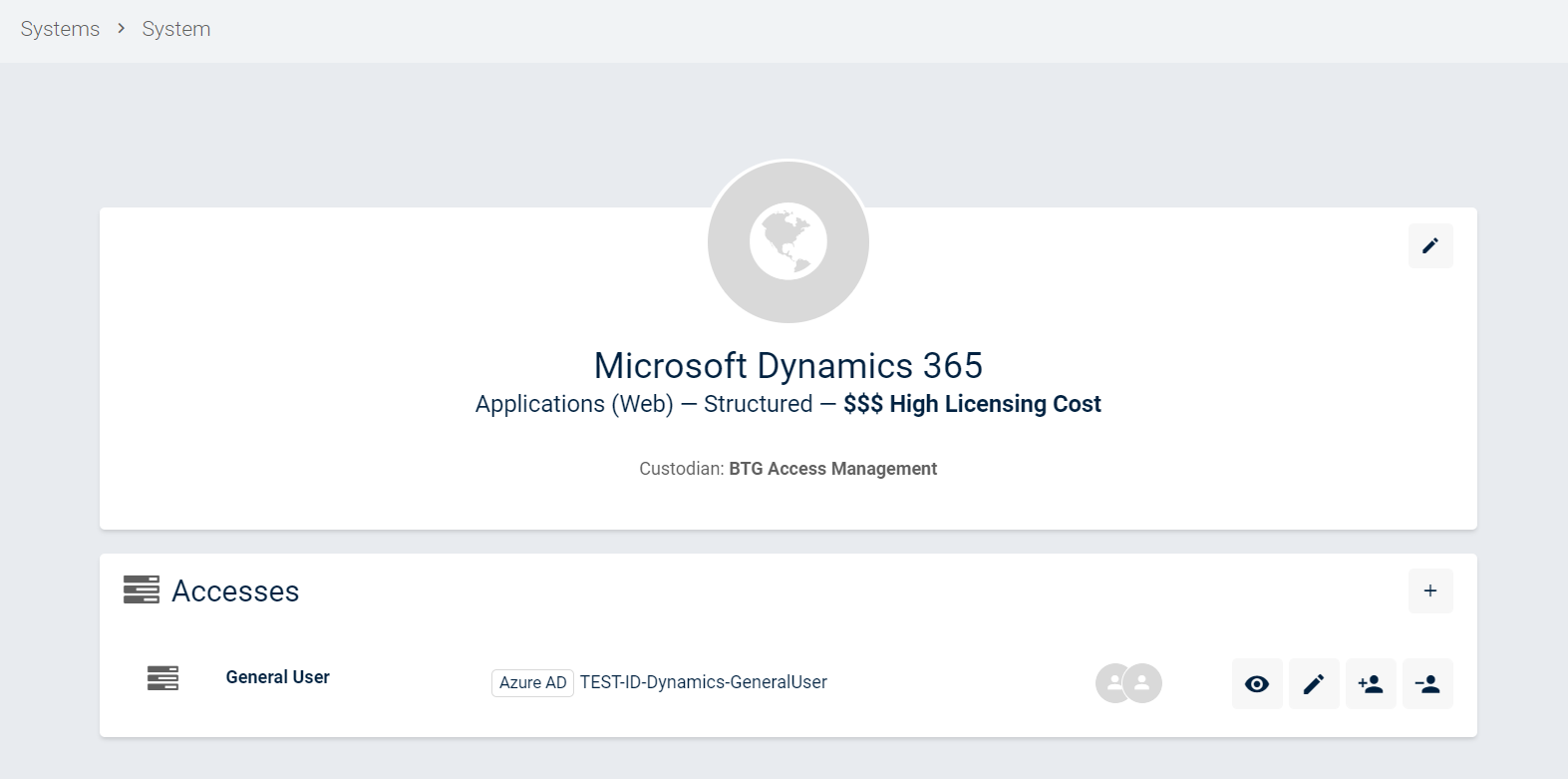Click the Microsoft Dynamics 365 title
Viewport: 1568px width, 779px height.
[787, 365]
